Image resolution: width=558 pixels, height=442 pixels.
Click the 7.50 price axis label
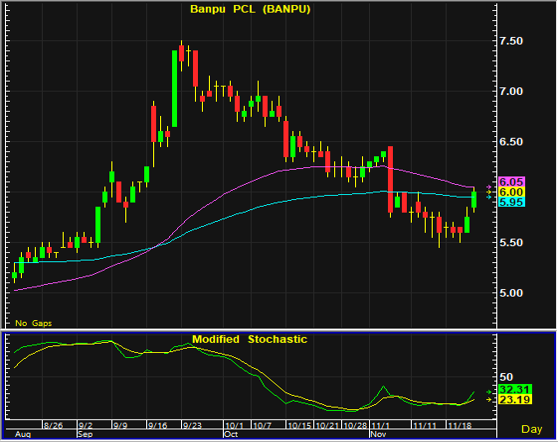511,41
